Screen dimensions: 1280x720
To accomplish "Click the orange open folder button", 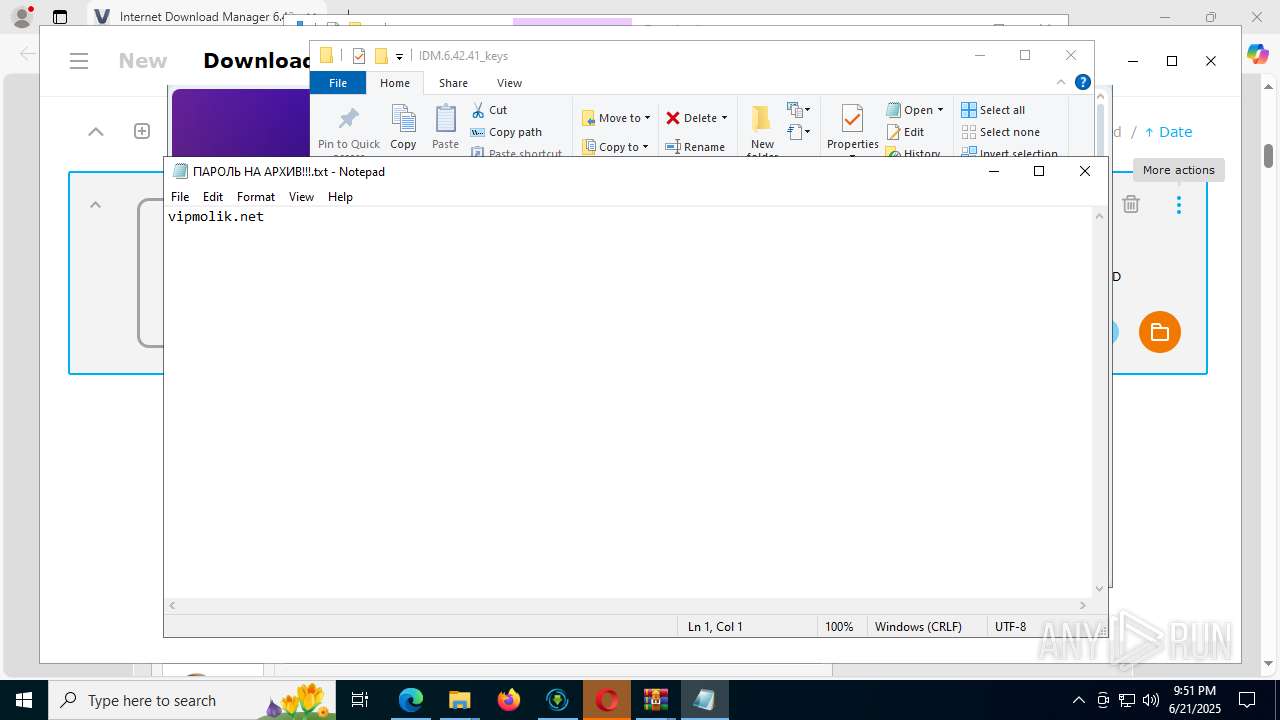I will point(1160,332).
